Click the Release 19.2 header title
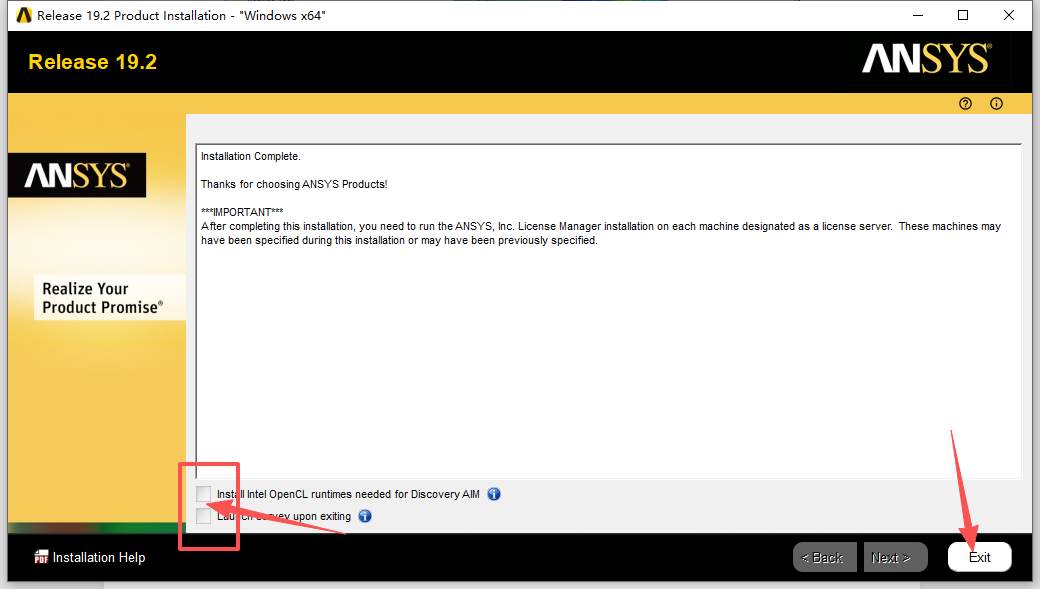Image resolution: width=1040 pixels, height=589 pixels. point(93,62)
